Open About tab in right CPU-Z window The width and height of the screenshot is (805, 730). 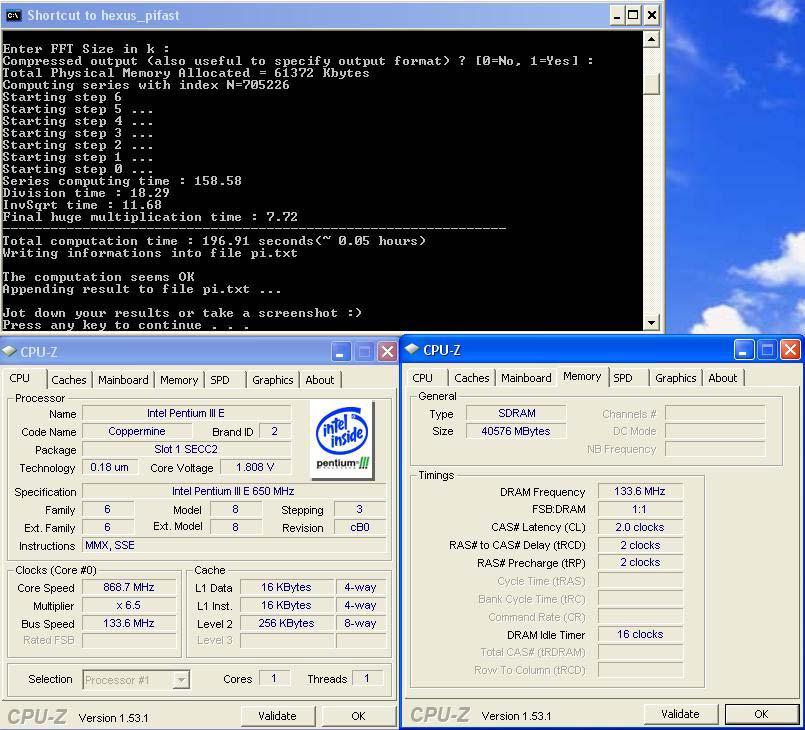coord(723,378)
